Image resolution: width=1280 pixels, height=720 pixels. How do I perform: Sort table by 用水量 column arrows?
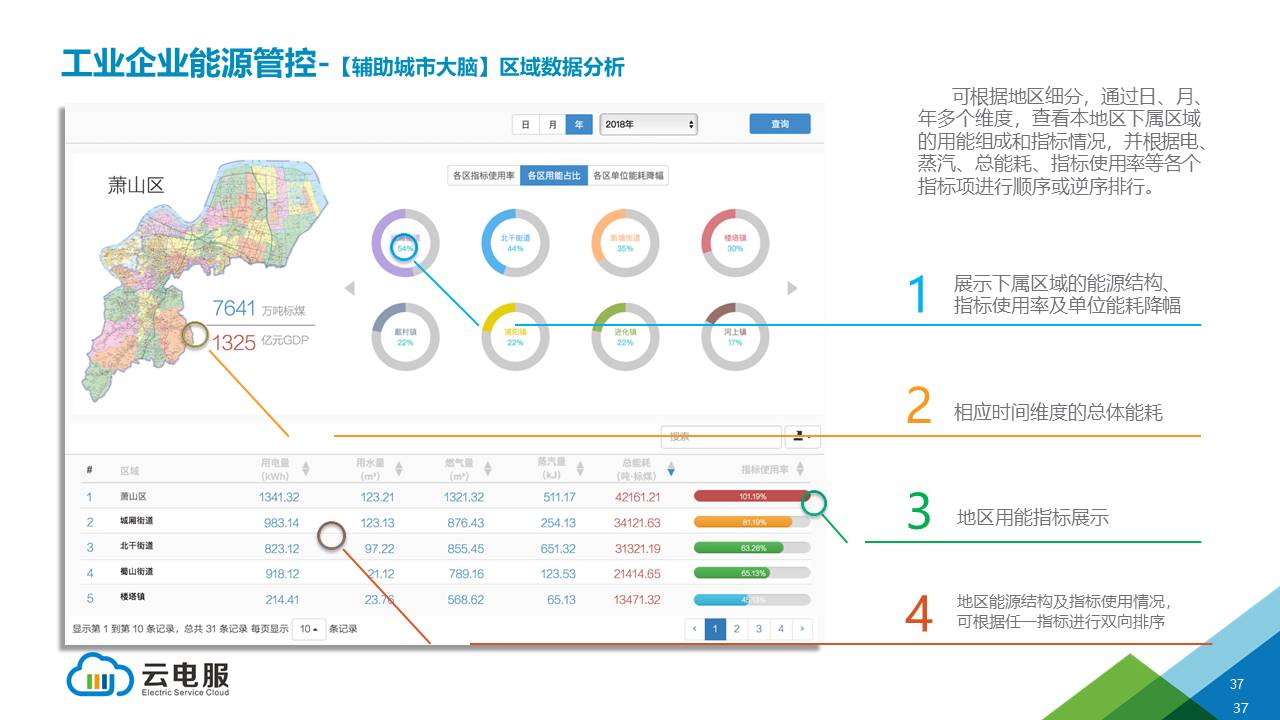[x=398, y=469]
